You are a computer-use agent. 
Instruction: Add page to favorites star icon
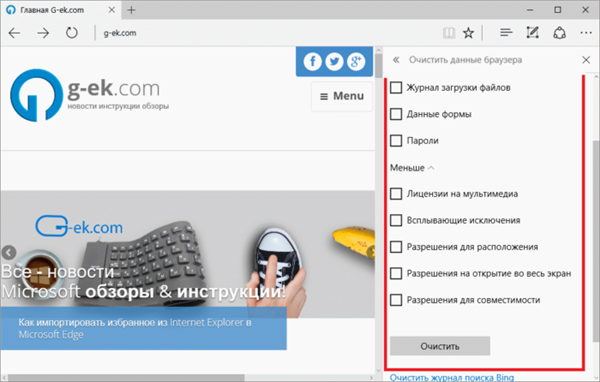click(x=468, y=33)
